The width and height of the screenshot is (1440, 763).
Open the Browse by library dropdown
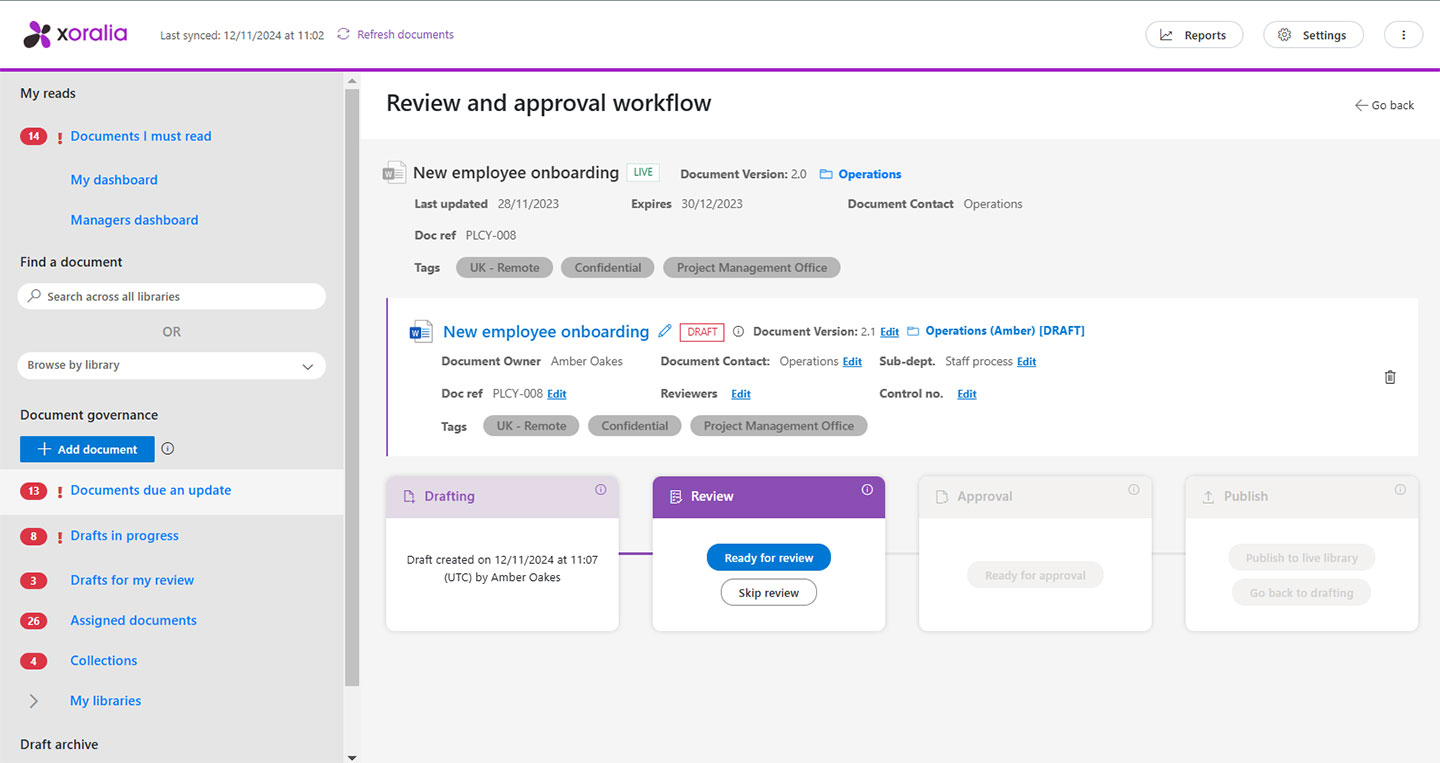[x=172, y=365]
